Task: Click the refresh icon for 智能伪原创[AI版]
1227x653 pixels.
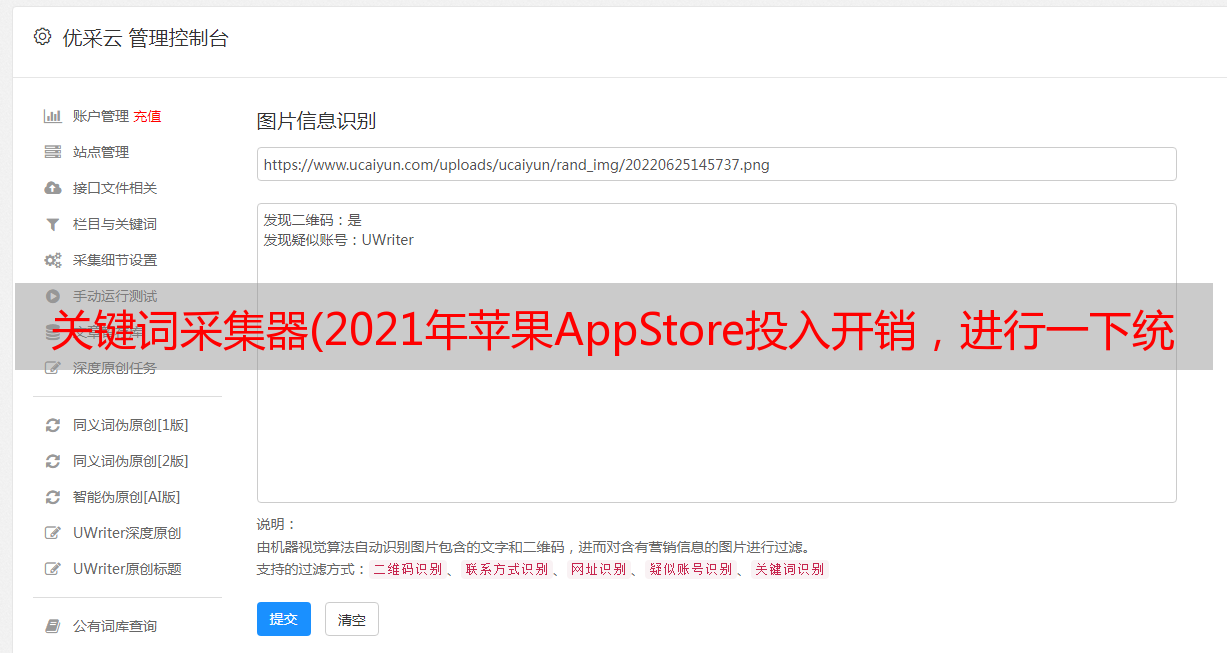Action: point(53,497)
